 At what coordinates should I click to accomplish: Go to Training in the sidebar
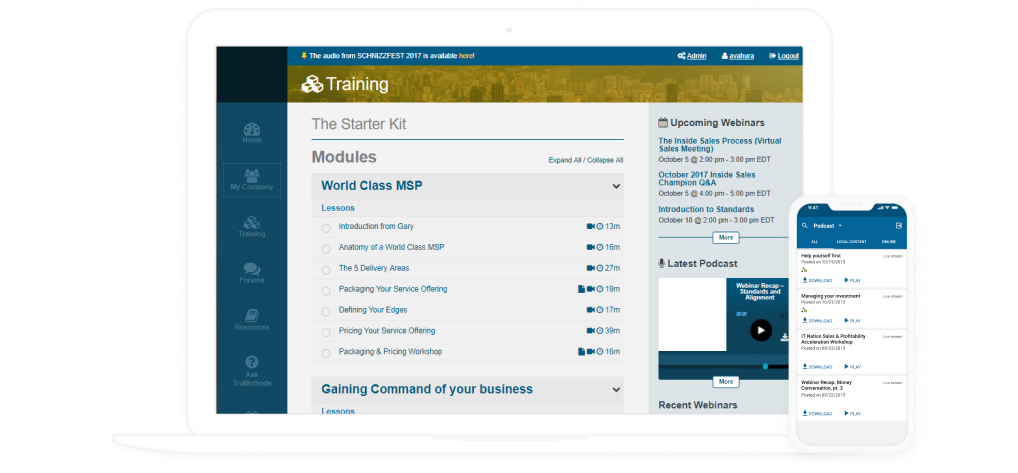252,226
